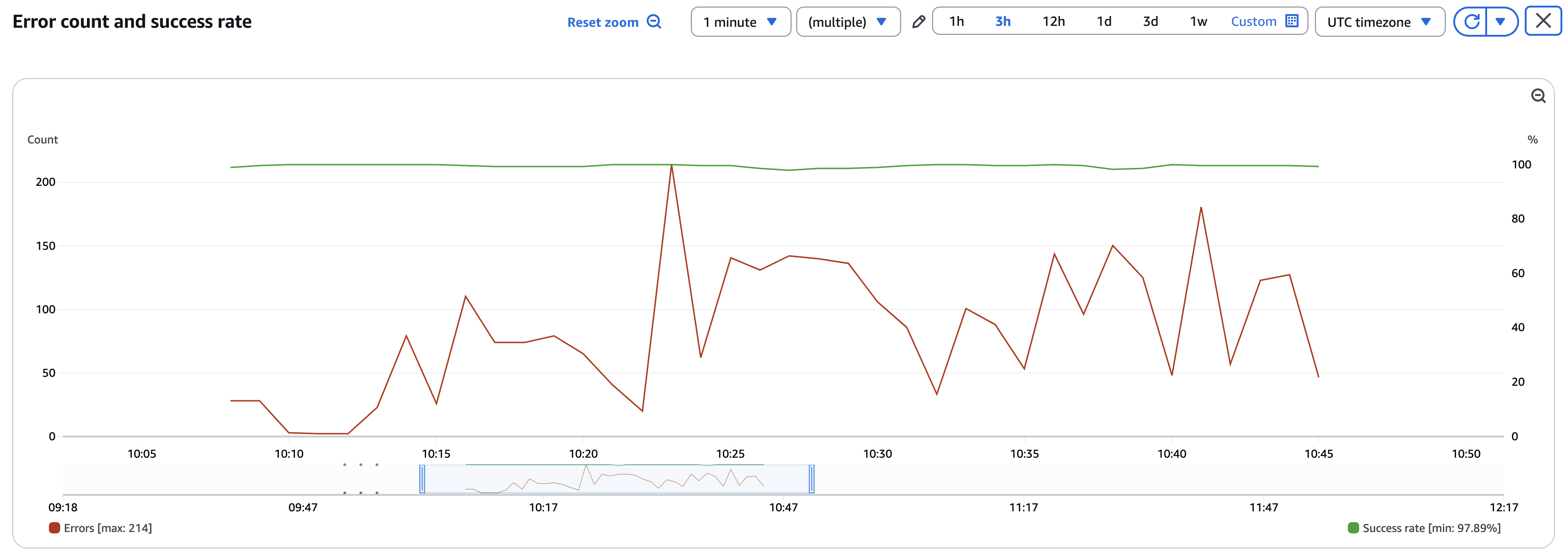Screen dimensions: 1568x556
Task: Click the highlighted mini-chart selection window
Action: (x=617, y=479)
